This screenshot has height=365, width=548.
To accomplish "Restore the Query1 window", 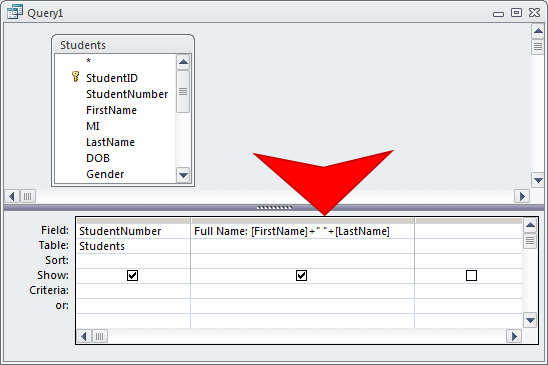I will [x=516, y=13].
